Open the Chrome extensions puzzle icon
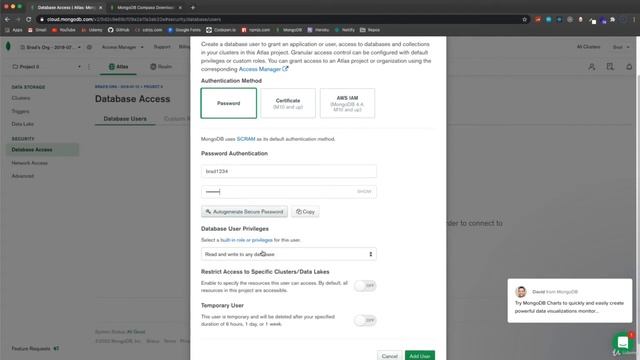640x360 pixels. coord(613,19)
